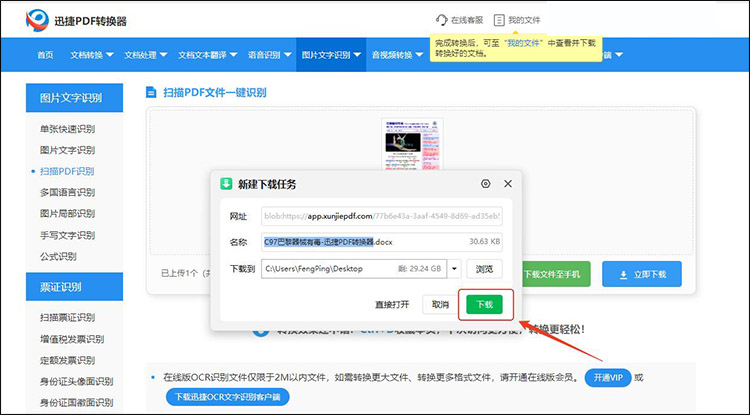
Task: Select 图片局部识别 in the sidebar
Action: click(67, 213)
